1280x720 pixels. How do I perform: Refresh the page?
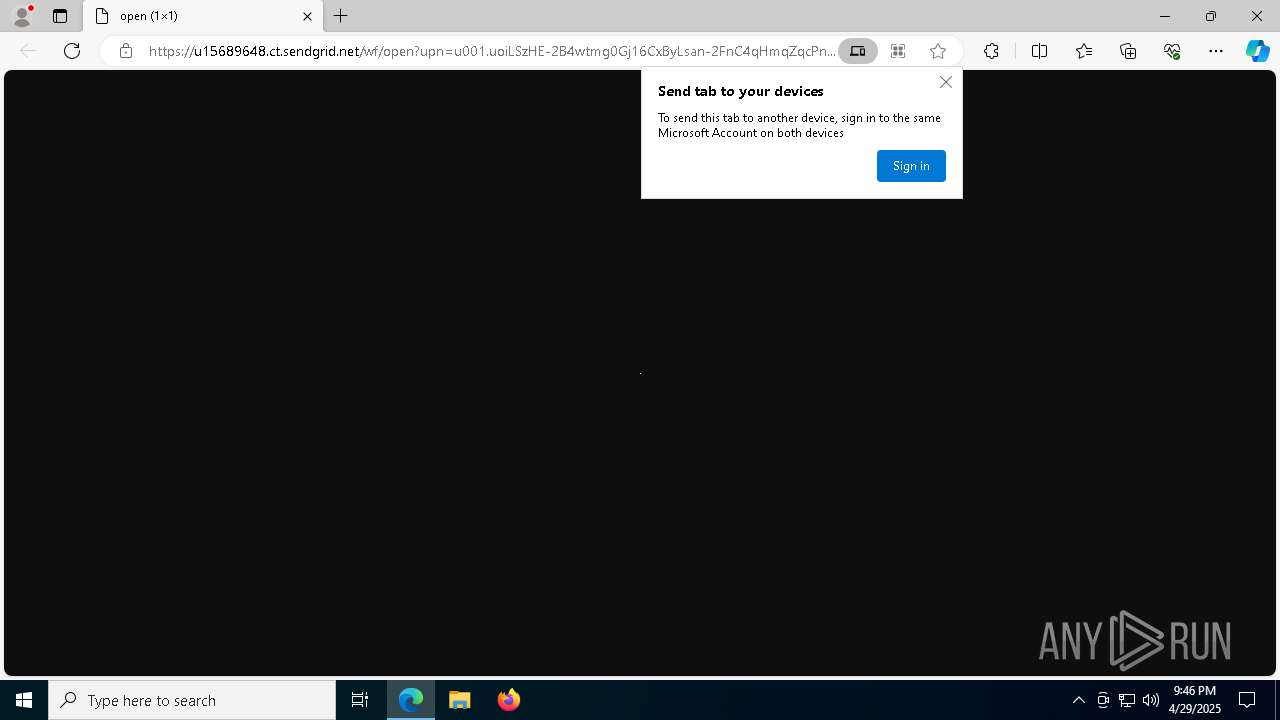pos(72,51)
